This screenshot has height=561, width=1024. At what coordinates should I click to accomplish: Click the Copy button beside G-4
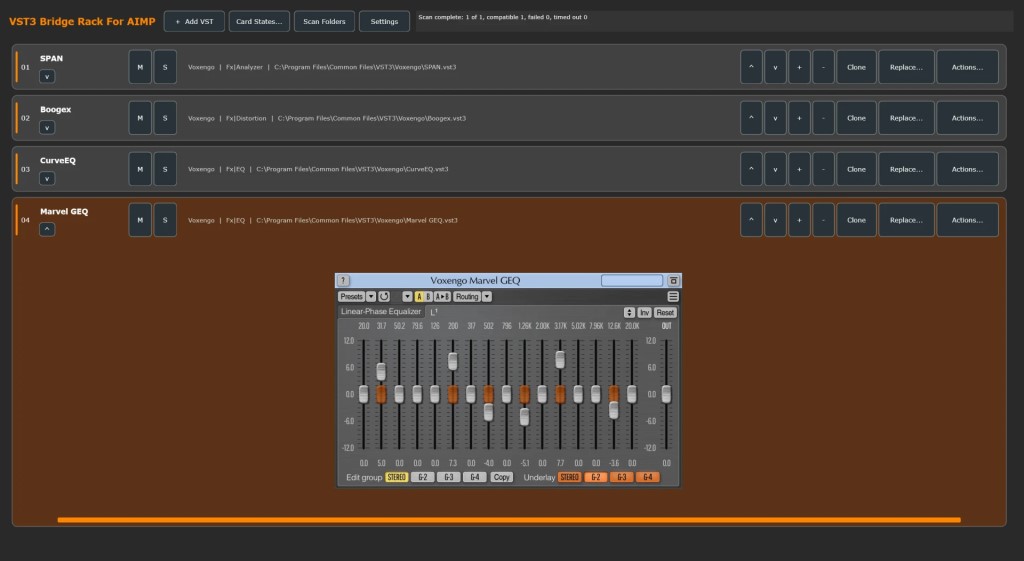(502, 477)
